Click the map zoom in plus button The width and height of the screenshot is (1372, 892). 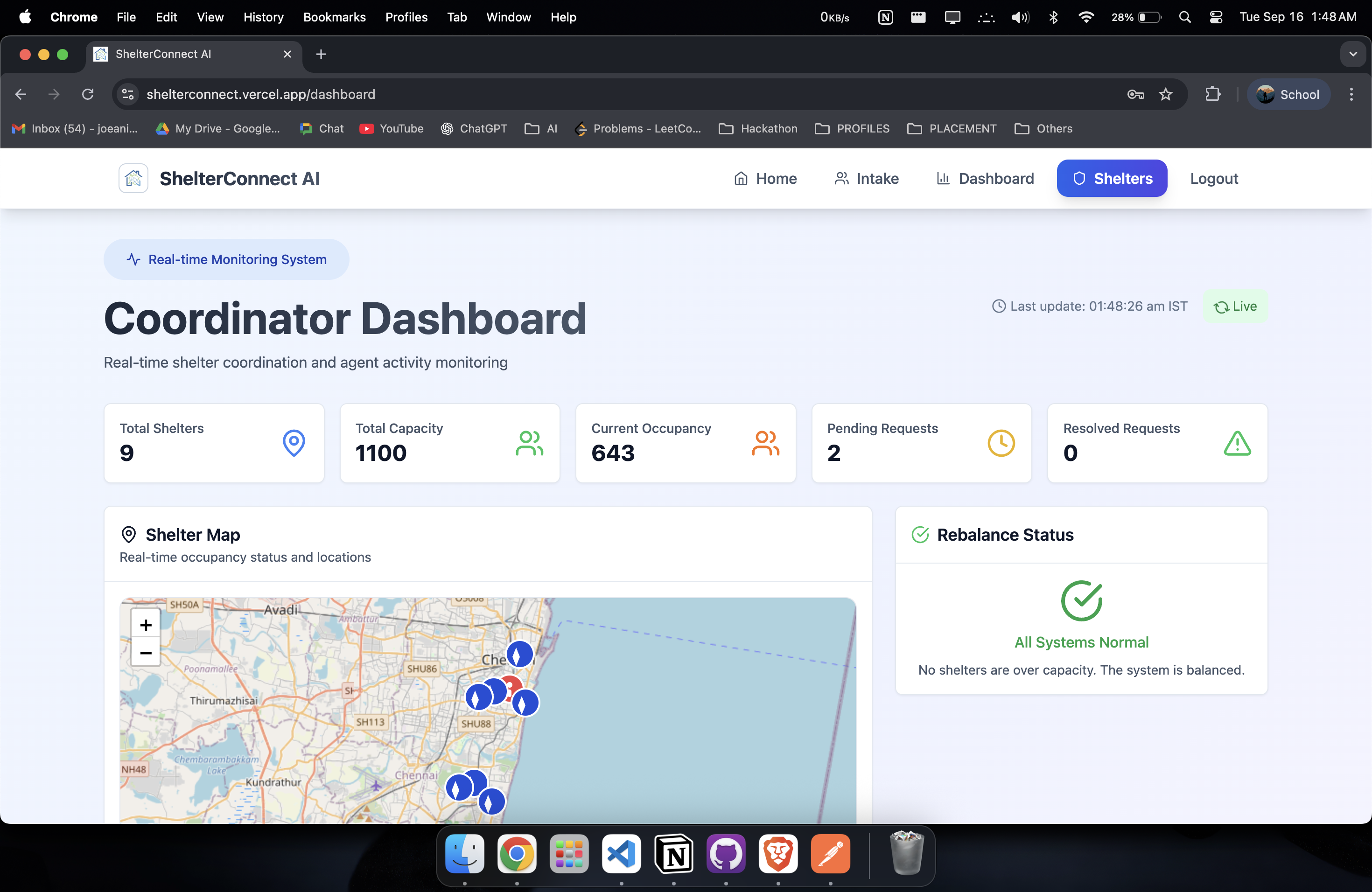pyautogui.click(x=146, y=624)
